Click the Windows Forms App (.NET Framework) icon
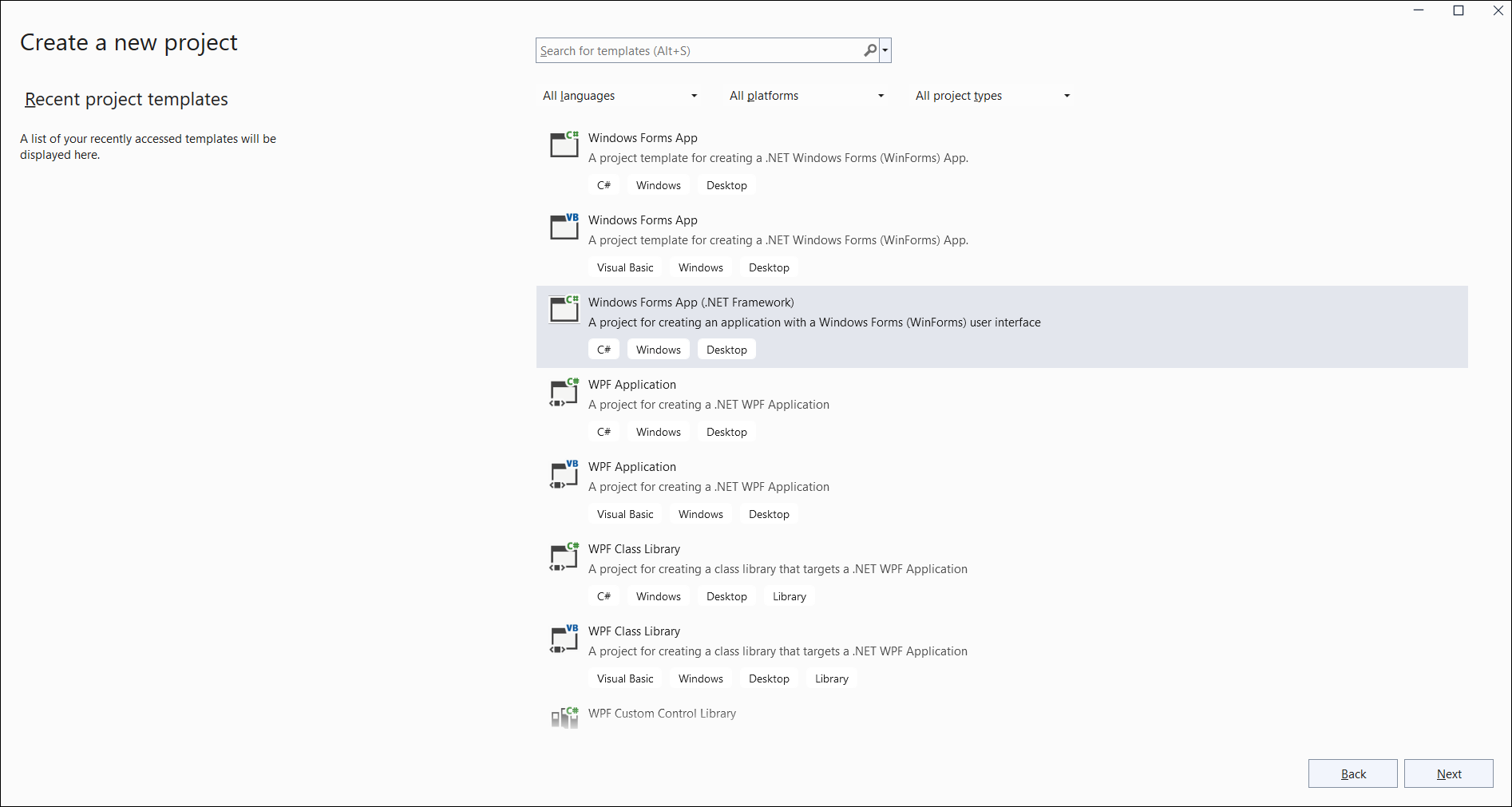 [x=564, y=309]
